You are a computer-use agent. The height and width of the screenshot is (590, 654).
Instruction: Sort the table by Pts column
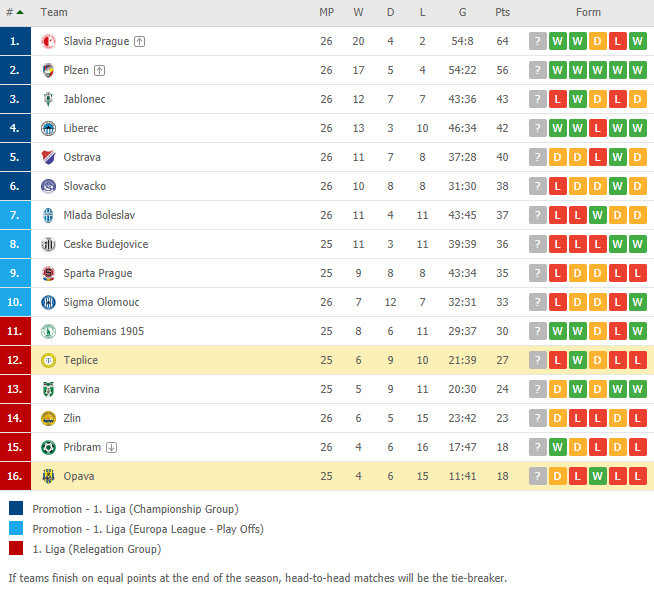point(502,13)
